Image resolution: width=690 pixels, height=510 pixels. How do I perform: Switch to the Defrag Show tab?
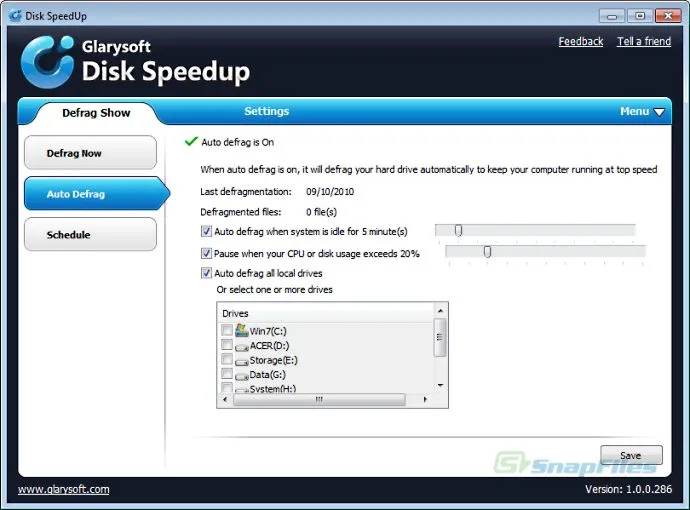[x=96, y=113]
